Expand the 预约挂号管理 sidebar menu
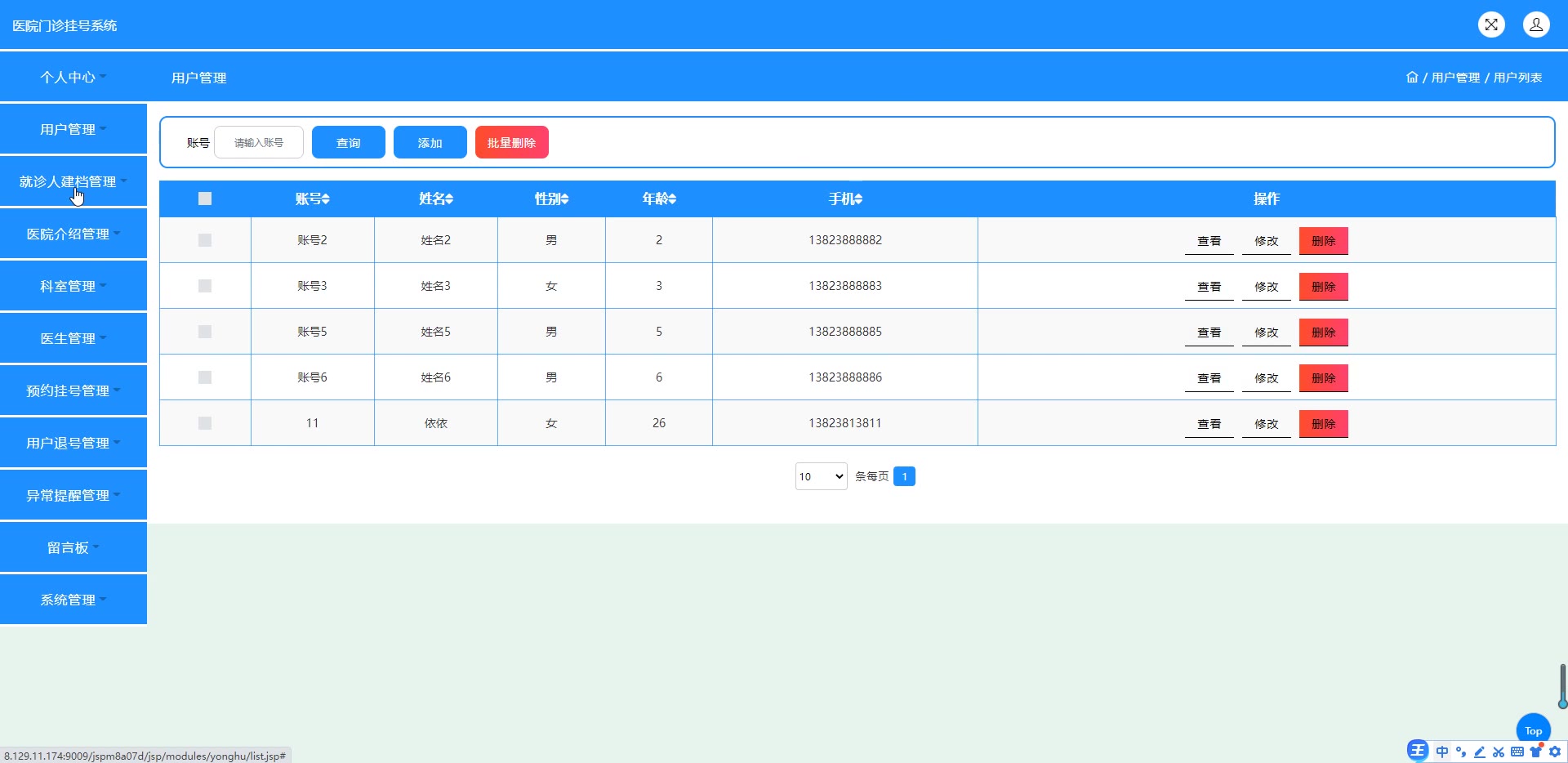The height and width of the screenshot is (763, 1568). pos(73,390)
